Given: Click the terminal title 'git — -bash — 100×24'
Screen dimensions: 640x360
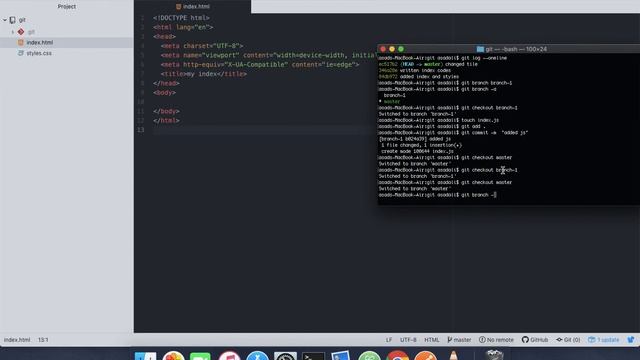Looking at the screenshot, I should click(x=516, y=49).
